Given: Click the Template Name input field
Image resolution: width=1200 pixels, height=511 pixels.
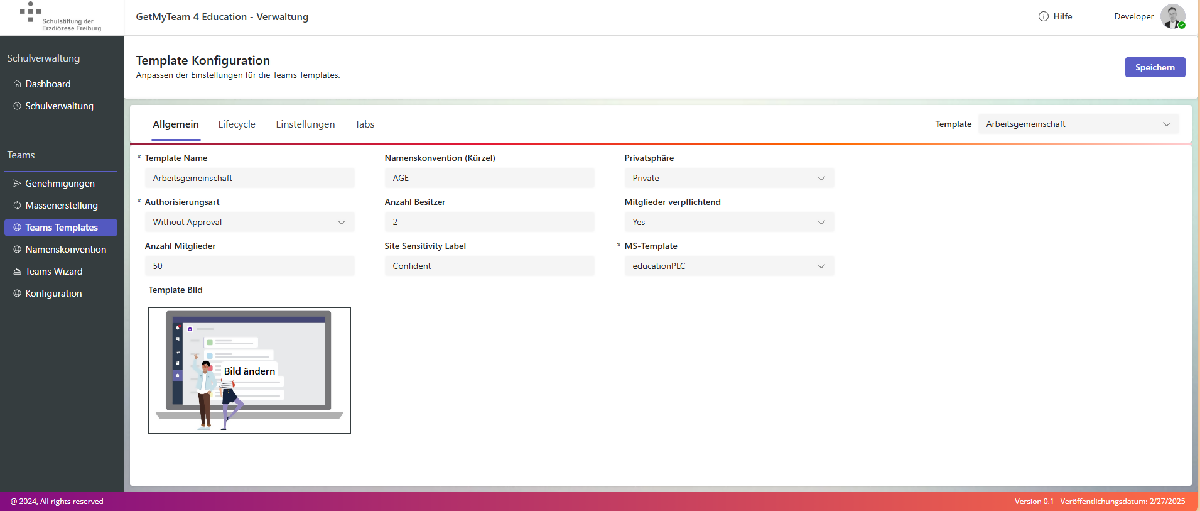Looking at the screenshot, I should [250, 178].
